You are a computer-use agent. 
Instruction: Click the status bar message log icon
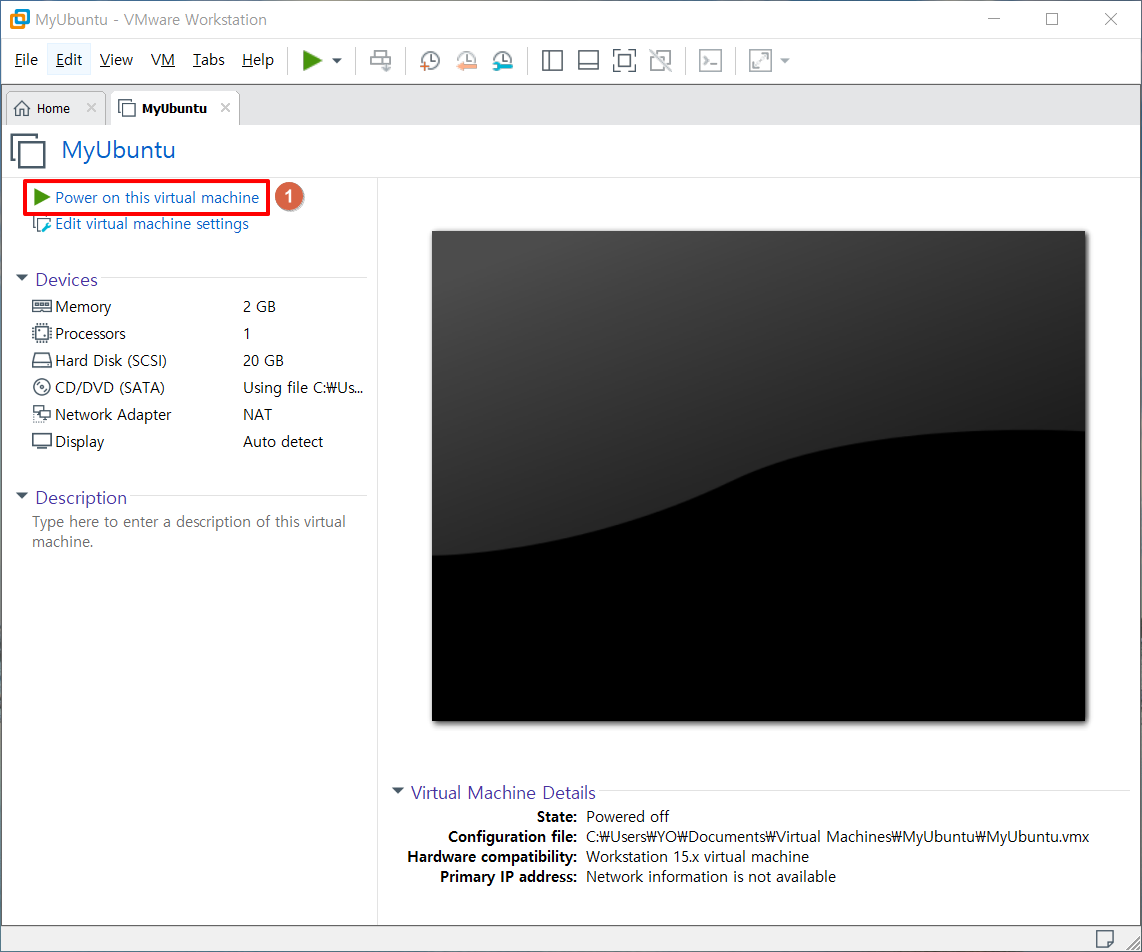tap(1104, 938)
